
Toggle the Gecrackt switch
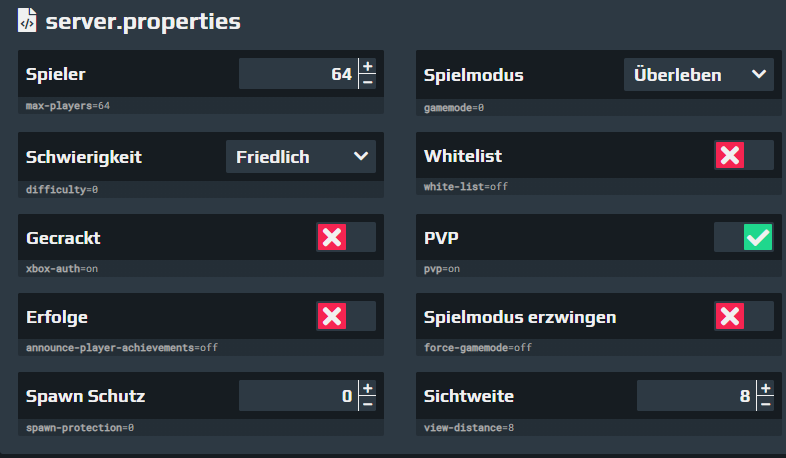(x=346, y=237)
